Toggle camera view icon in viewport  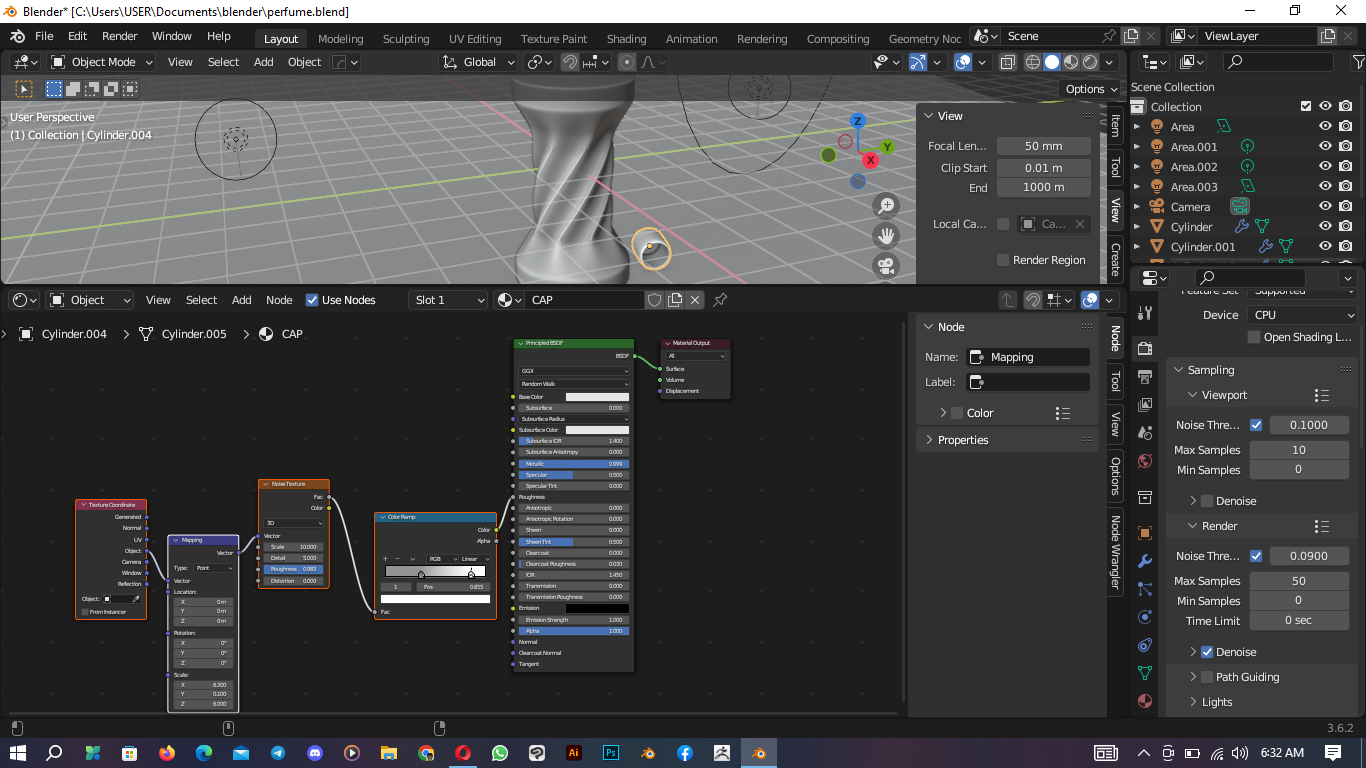[886, 266]
